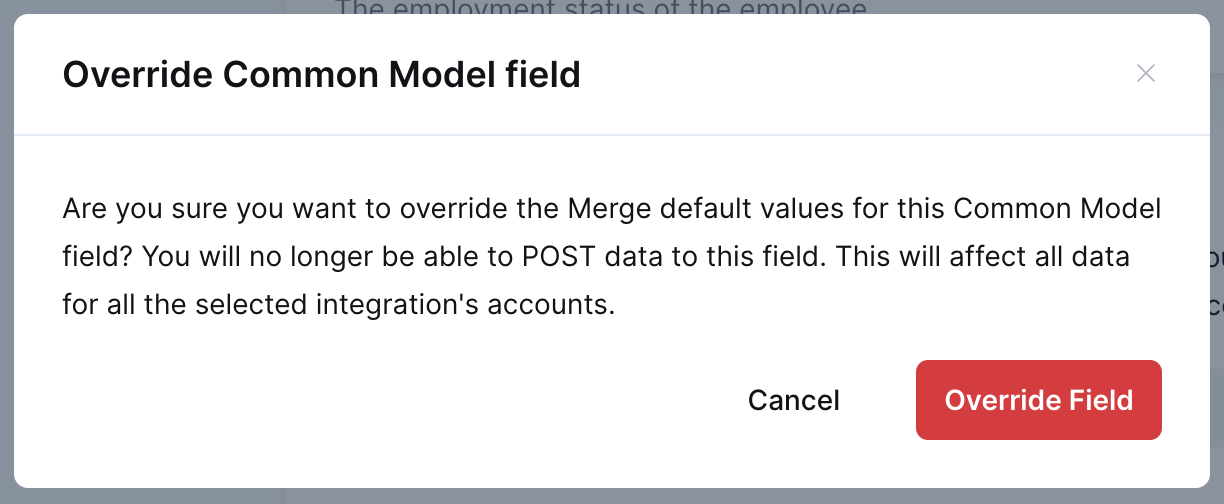Click the "Override Common Model field" dialog heading
Screen dimensions: 1224x504
tap(321, 74)
